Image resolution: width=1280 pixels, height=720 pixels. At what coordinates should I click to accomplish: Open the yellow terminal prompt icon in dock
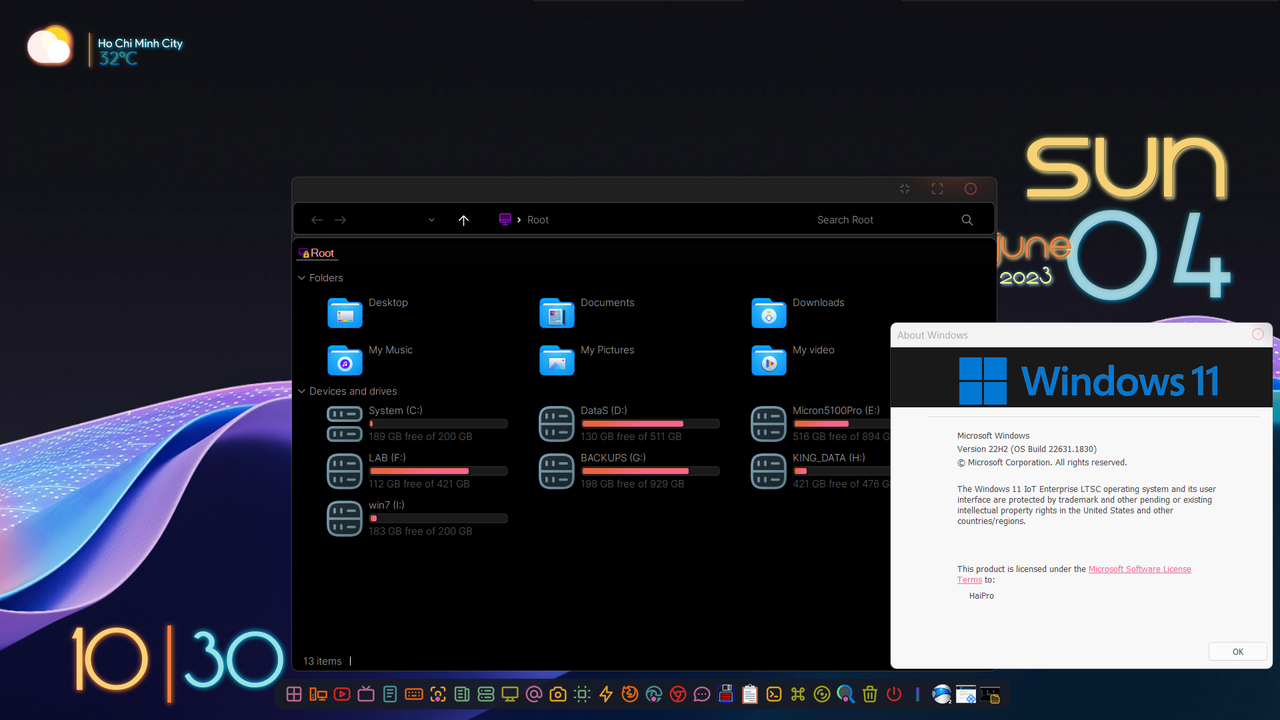pyautogui.click(x=774, y=694)
